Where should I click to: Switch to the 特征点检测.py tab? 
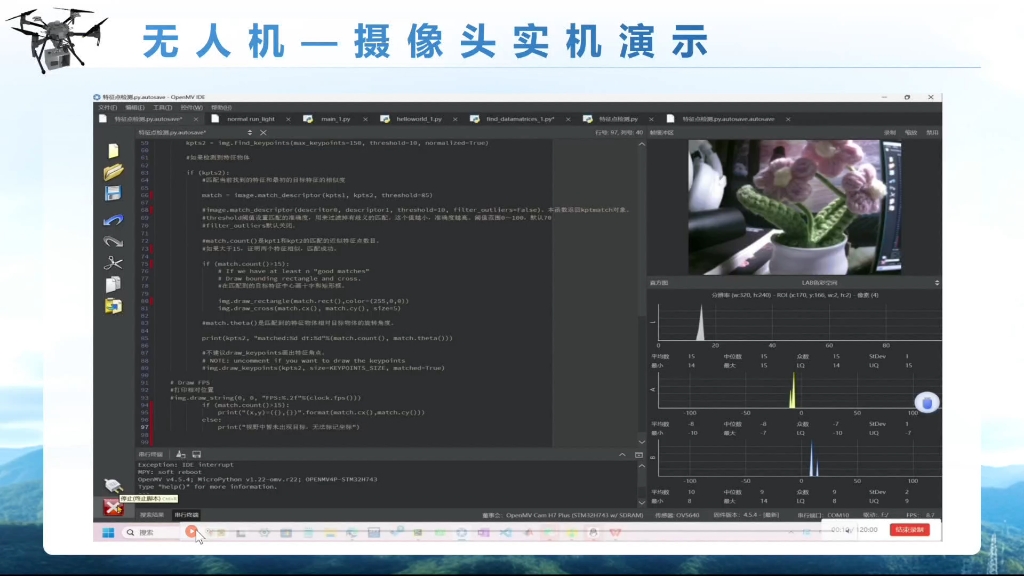617,119
